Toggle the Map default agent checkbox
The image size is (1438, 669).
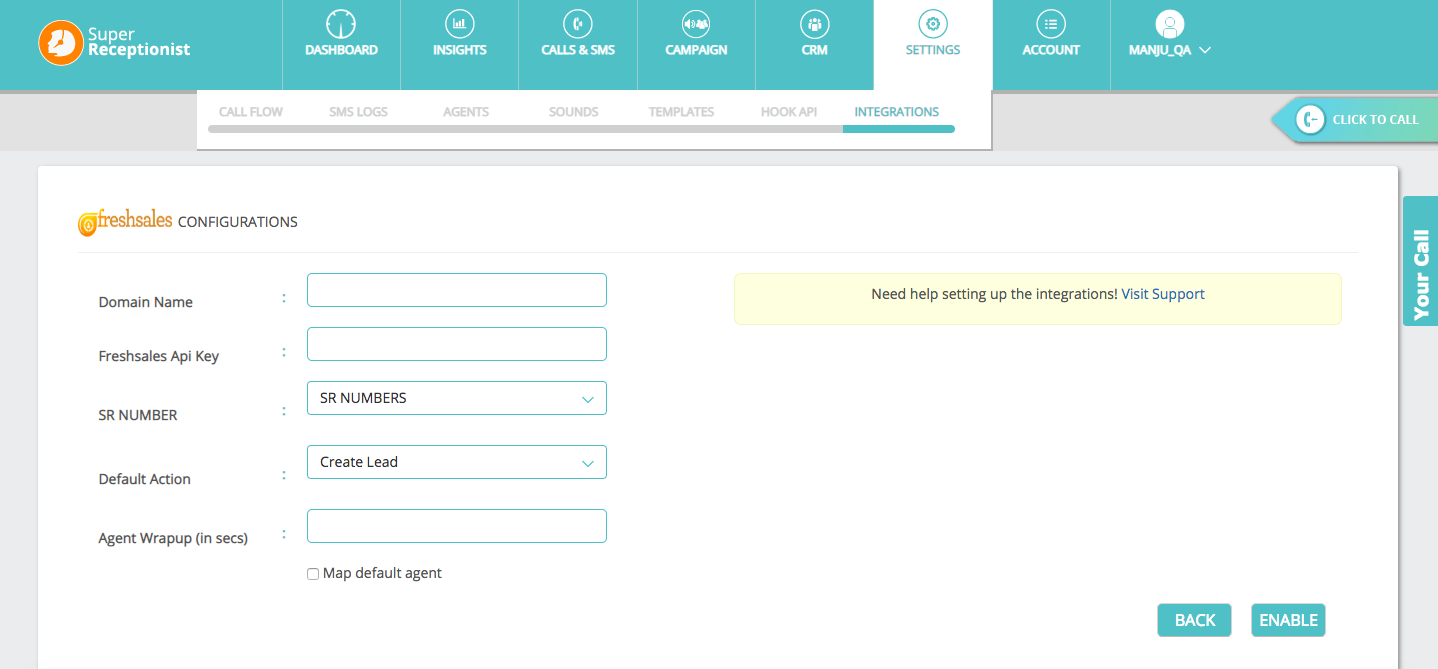click(x=313, y=574)
